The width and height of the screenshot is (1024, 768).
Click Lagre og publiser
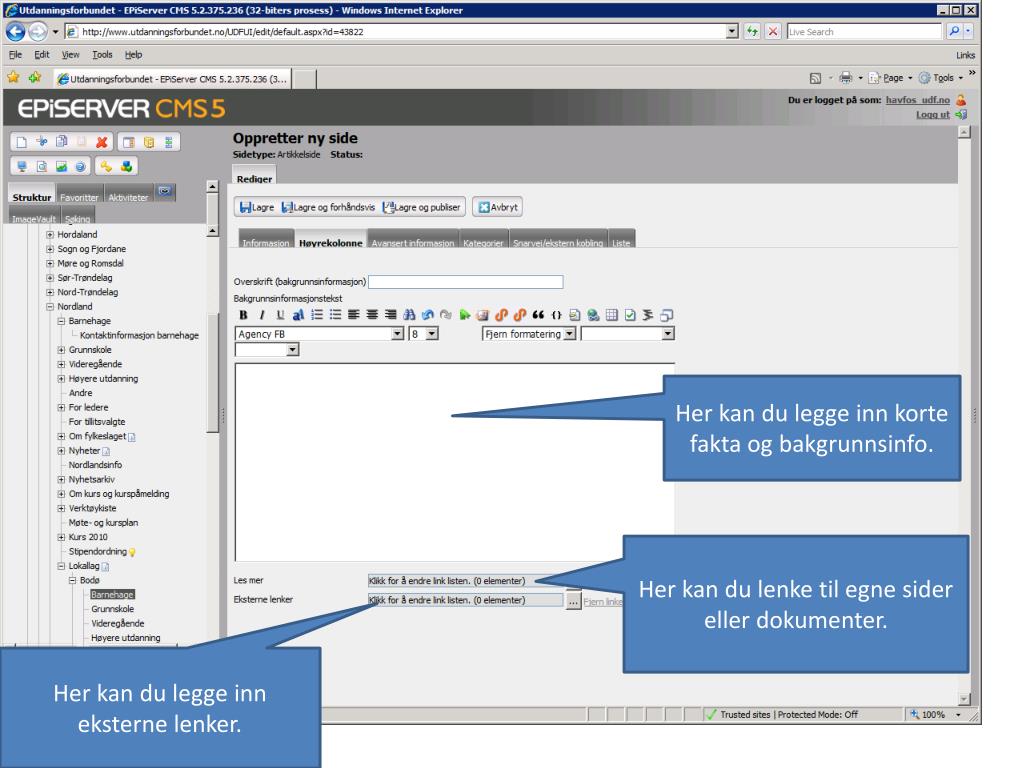422,207
